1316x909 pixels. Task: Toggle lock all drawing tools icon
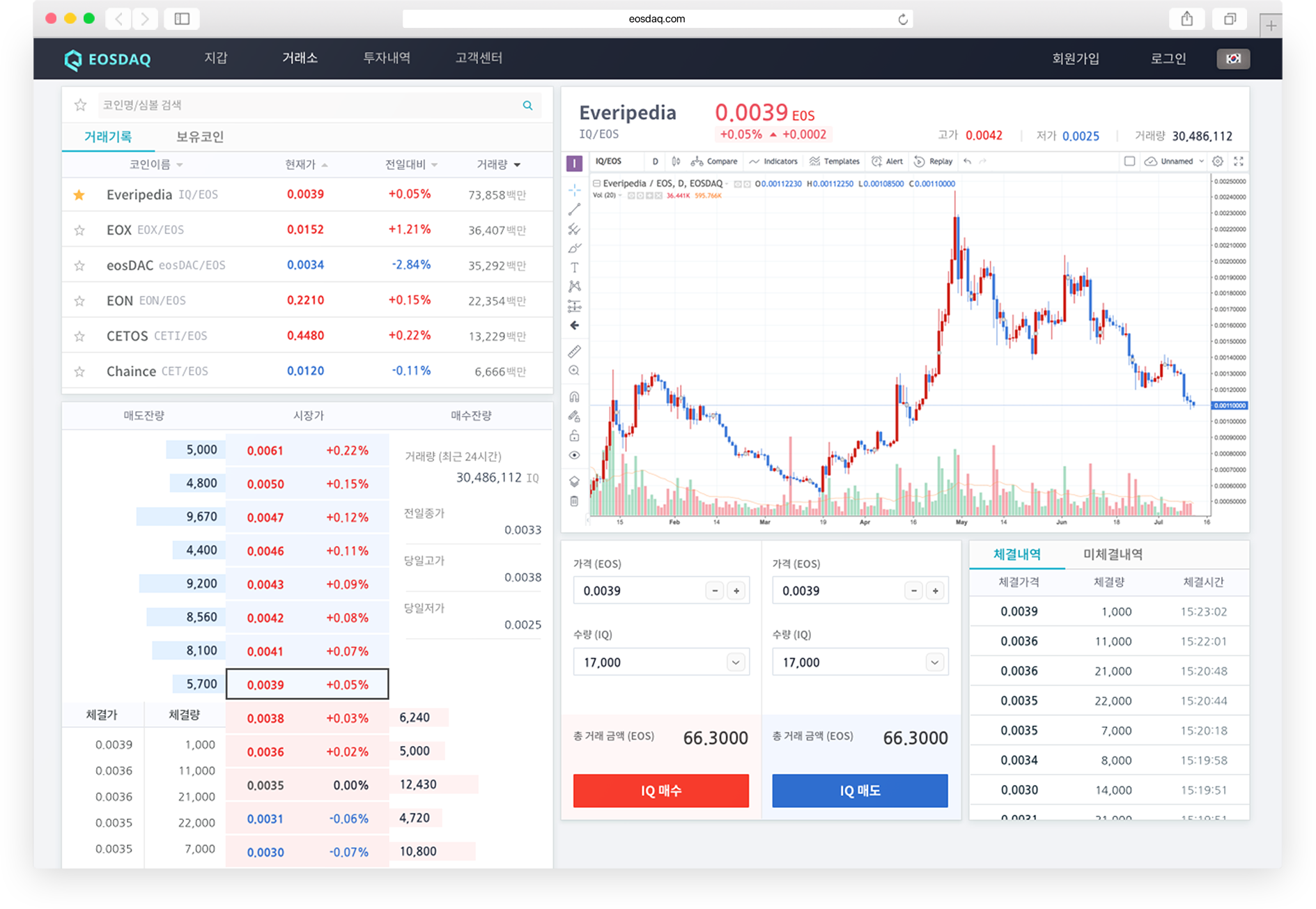(x=574, y=436)
